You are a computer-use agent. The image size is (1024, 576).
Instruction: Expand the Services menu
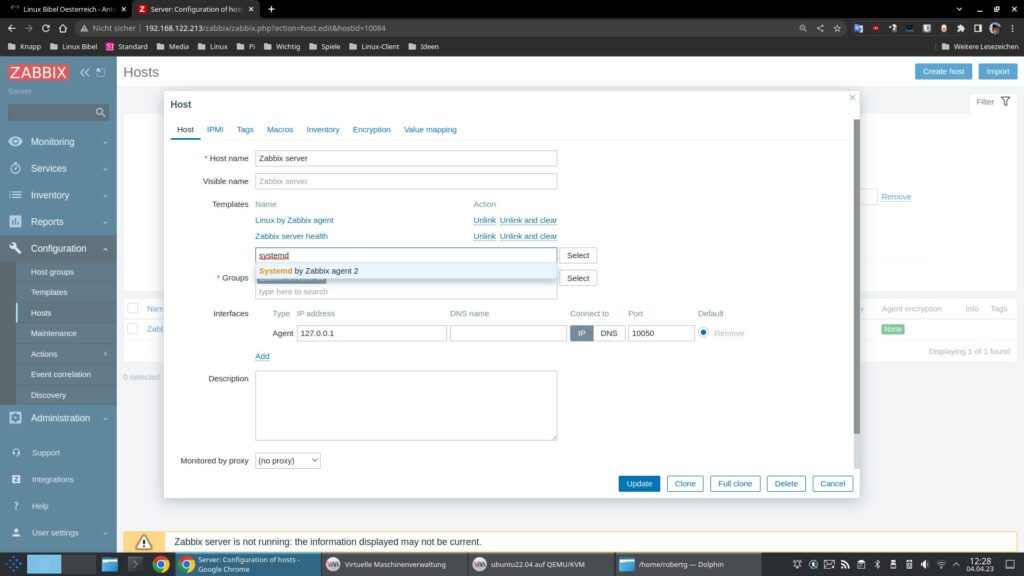(58, 168)
